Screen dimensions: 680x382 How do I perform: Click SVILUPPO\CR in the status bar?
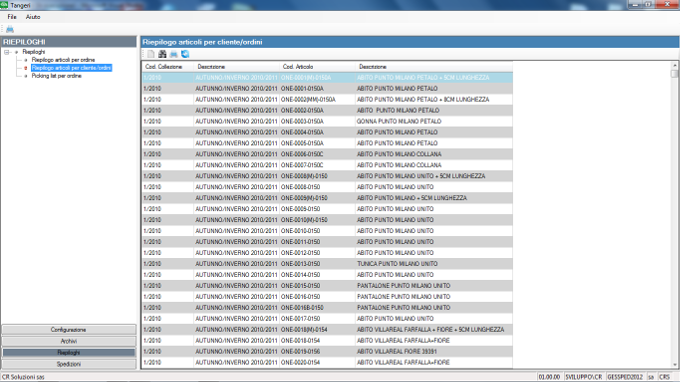(x=583, y=377)
